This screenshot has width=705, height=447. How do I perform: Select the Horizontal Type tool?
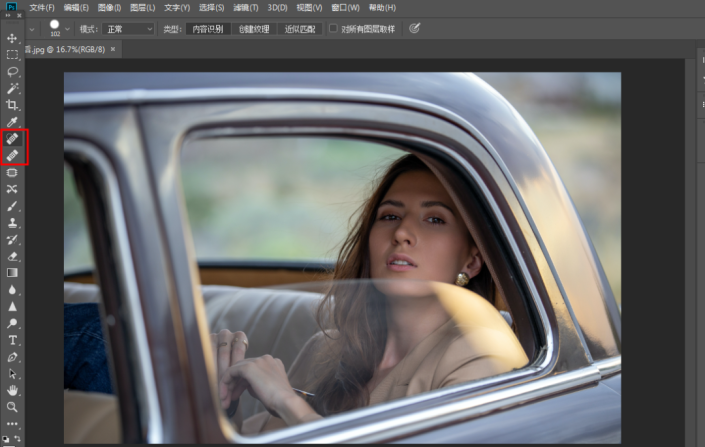[x=13, y=340]
